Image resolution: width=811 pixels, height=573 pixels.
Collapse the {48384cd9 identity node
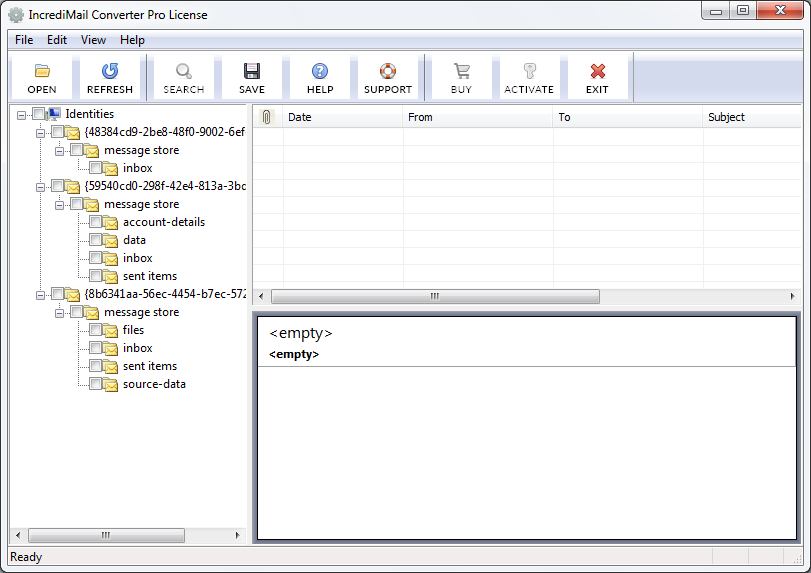coord(40,133)
